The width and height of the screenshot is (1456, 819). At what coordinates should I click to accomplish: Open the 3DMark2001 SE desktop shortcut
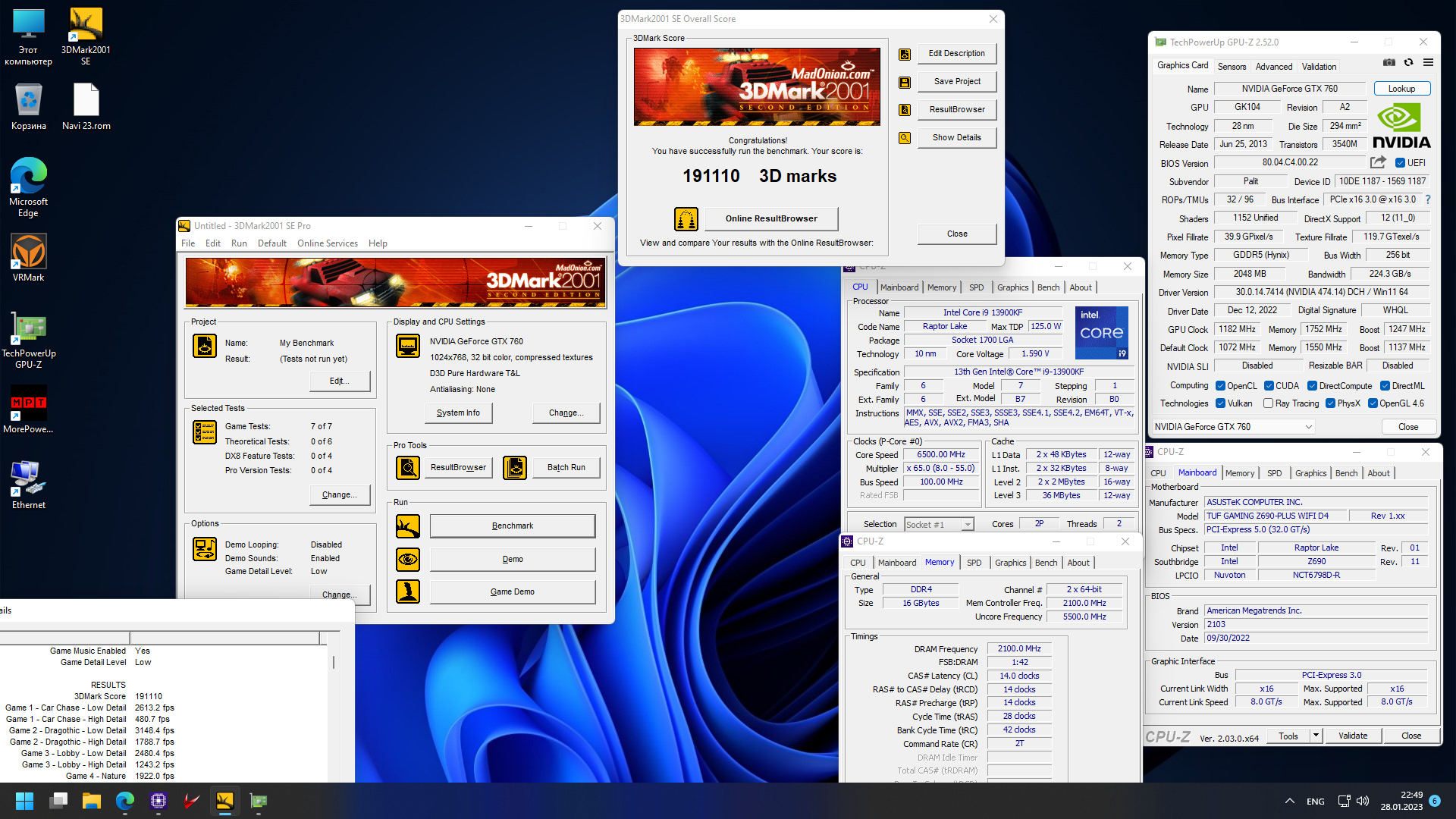click(86, 36)
